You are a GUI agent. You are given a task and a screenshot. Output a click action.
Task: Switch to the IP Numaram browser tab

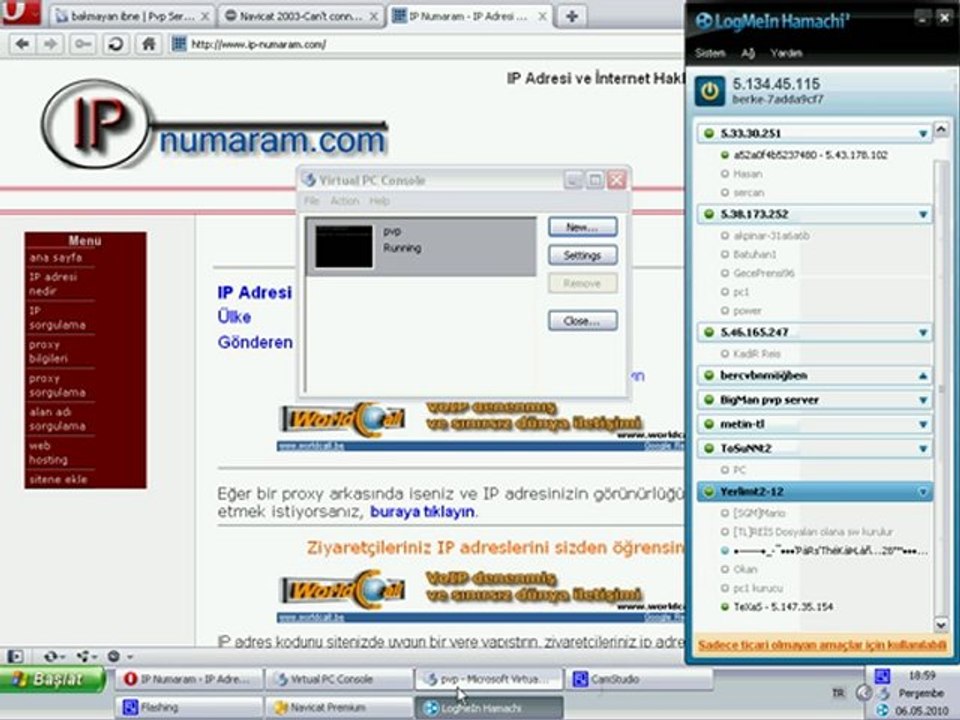468,17
